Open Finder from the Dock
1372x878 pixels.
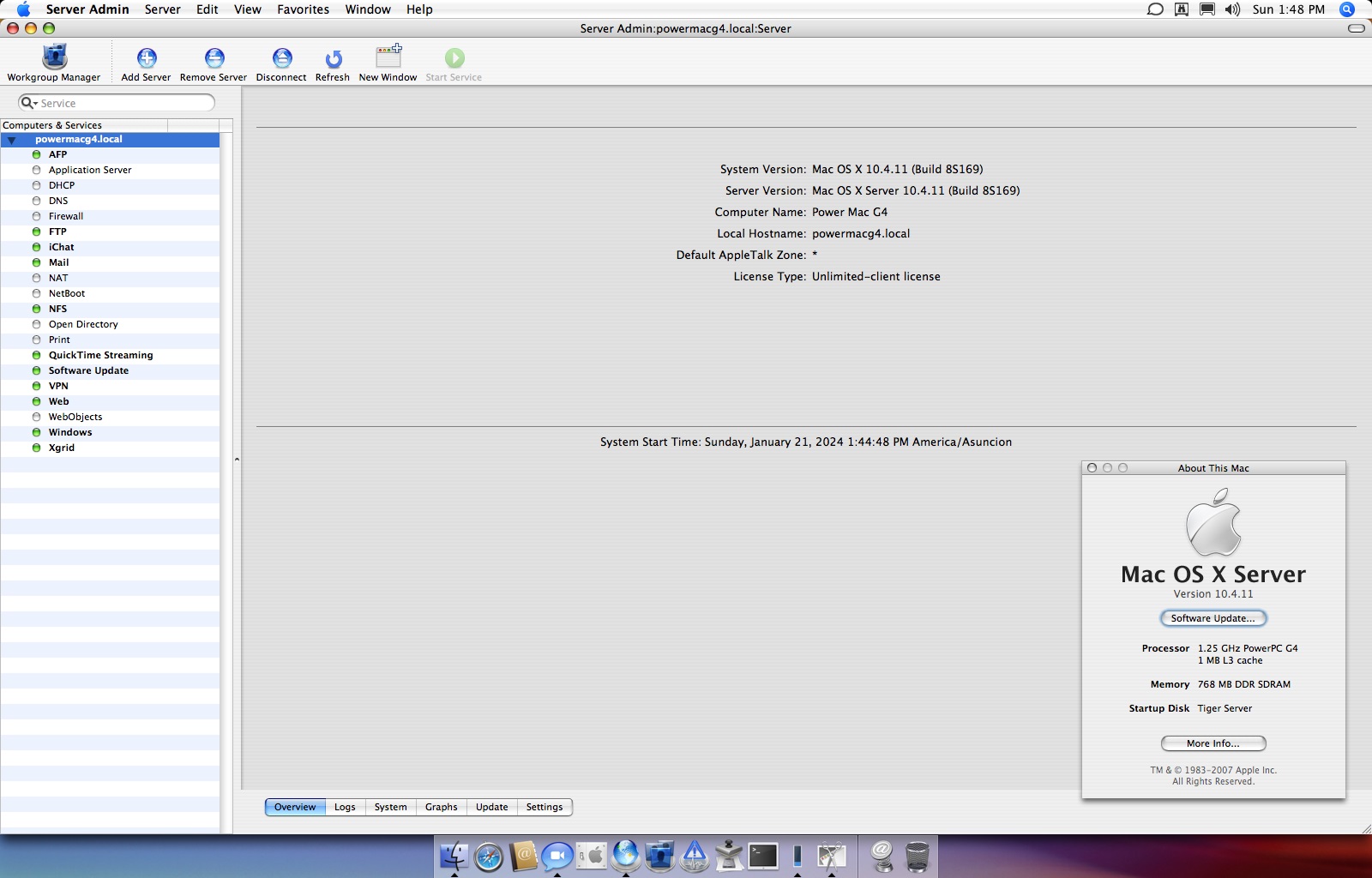454,856
